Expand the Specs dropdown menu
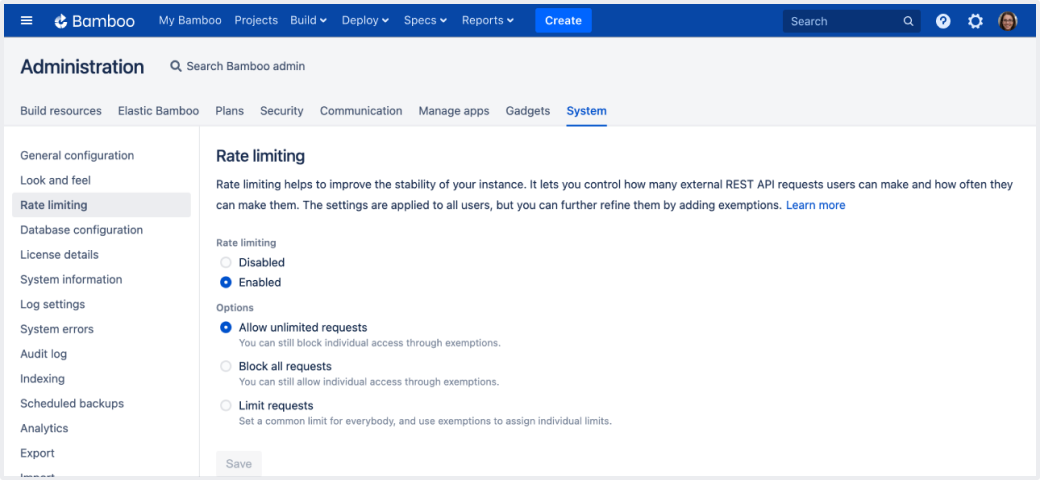Screen dimensions: 1040x480 point(425,21)
